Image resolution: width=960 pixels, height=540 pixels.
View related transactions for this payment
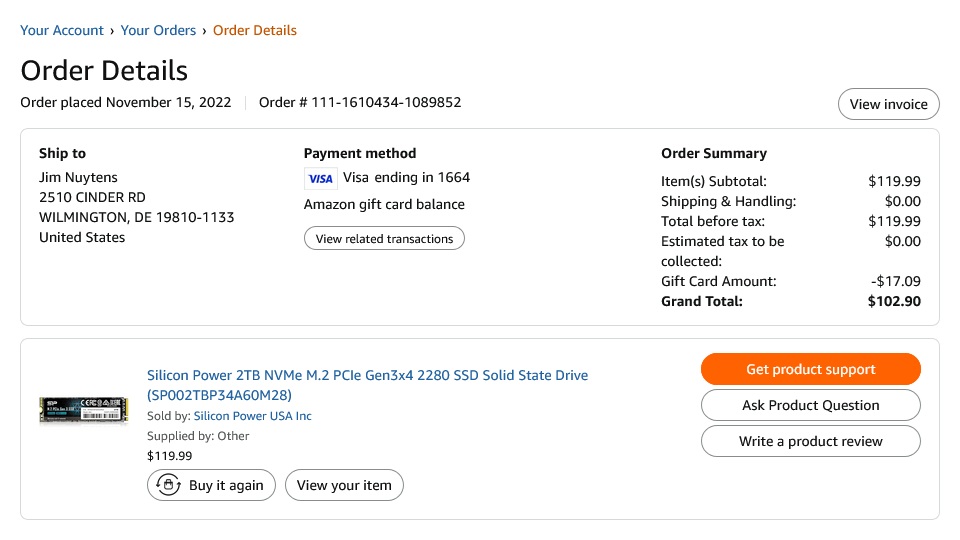tap(384, 239)
